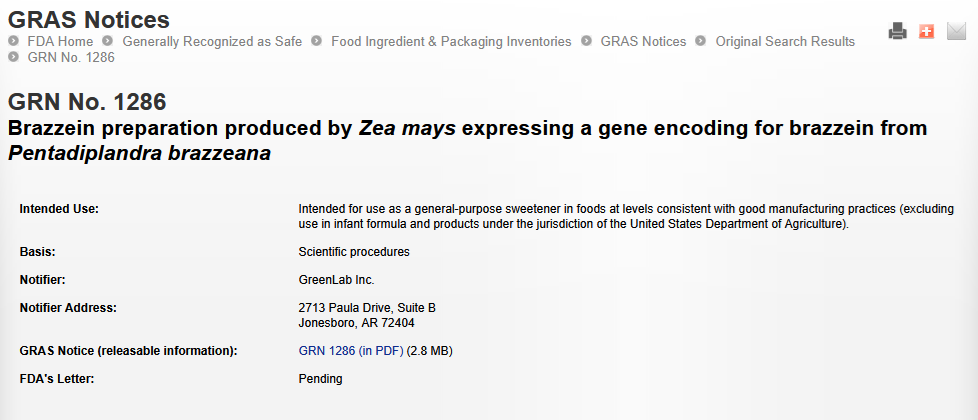Open the red plus share icon
This screenshot has width=978, height=420.
[926, 32]
